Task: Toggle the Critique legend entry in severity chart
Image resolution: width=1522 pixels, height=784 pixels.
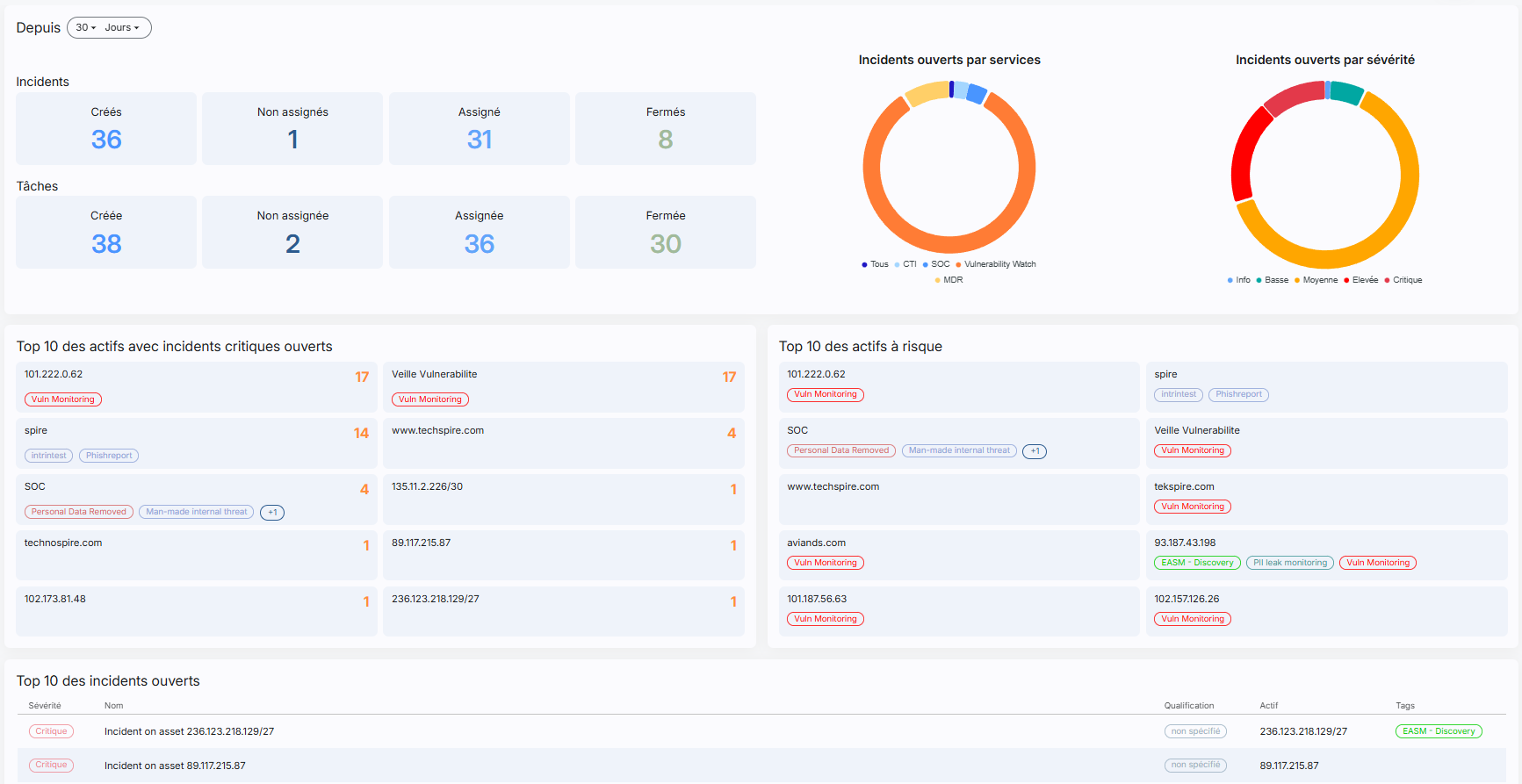Action: tap(1406, 280)
